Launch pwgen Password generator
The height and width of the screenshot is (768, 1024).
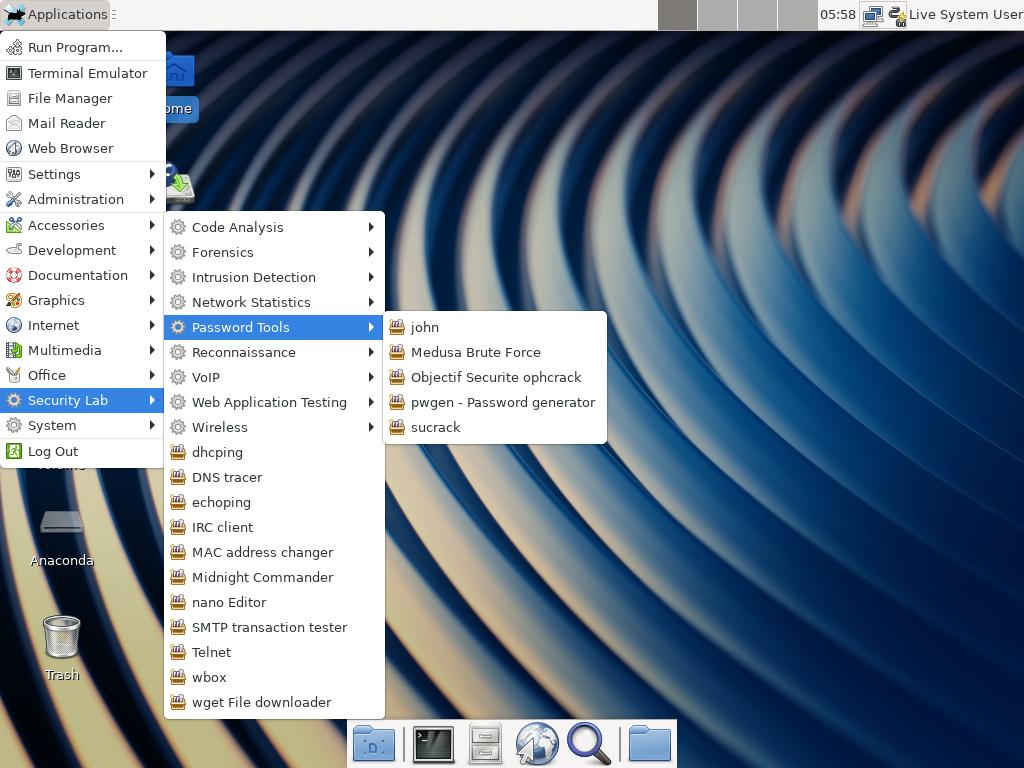click(x=496, y=402)
